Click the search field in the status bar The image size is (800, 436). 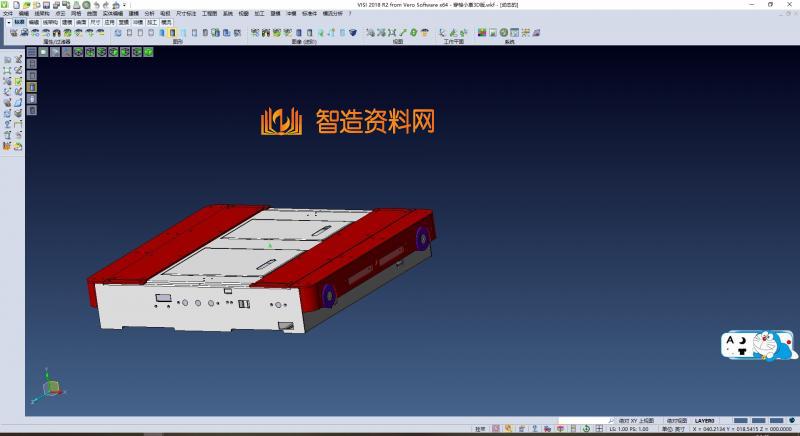tap(582, 421)
